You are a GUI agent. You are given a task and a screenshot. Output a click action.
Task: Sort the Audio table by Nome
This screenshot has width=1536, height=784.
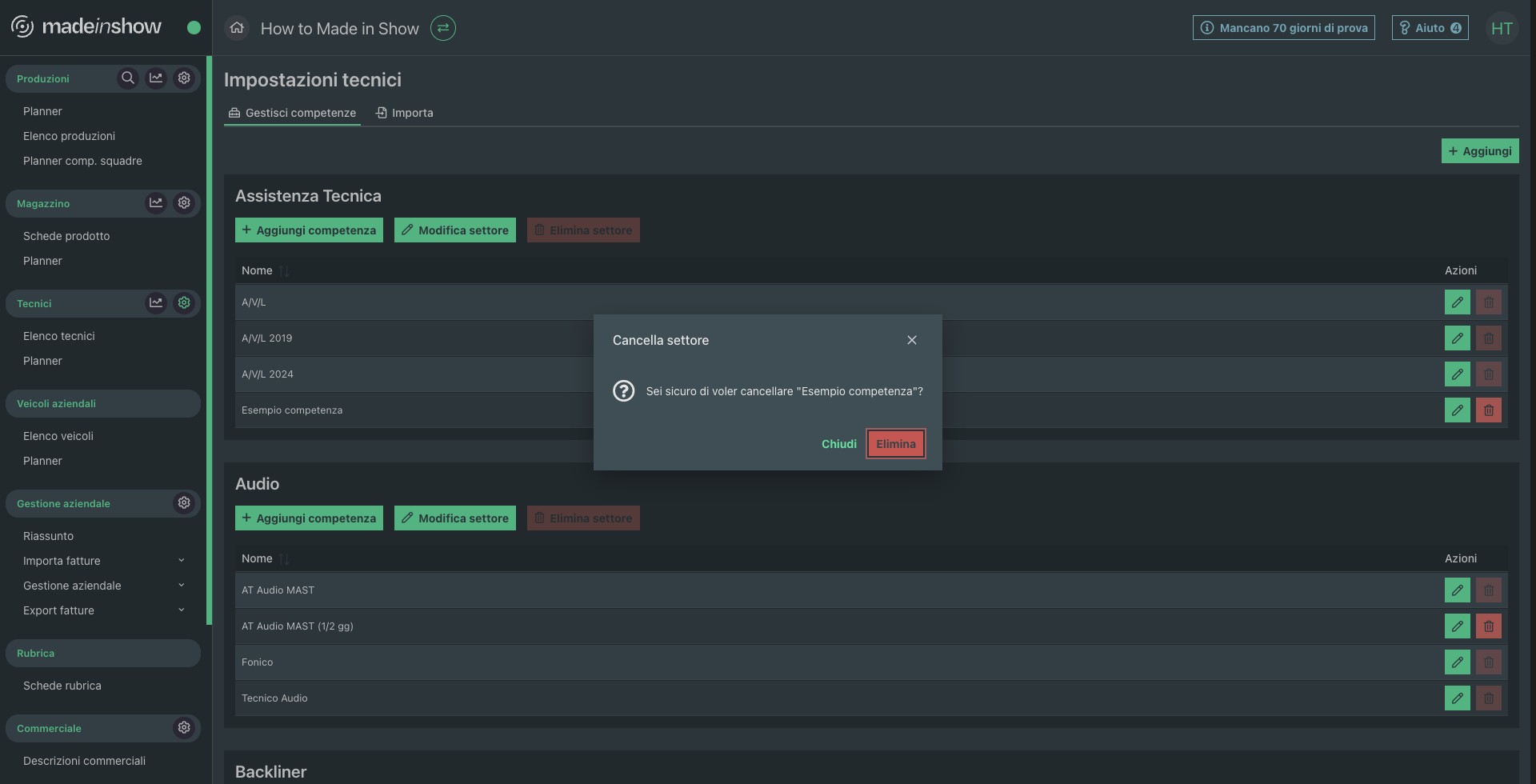point(283,559)
